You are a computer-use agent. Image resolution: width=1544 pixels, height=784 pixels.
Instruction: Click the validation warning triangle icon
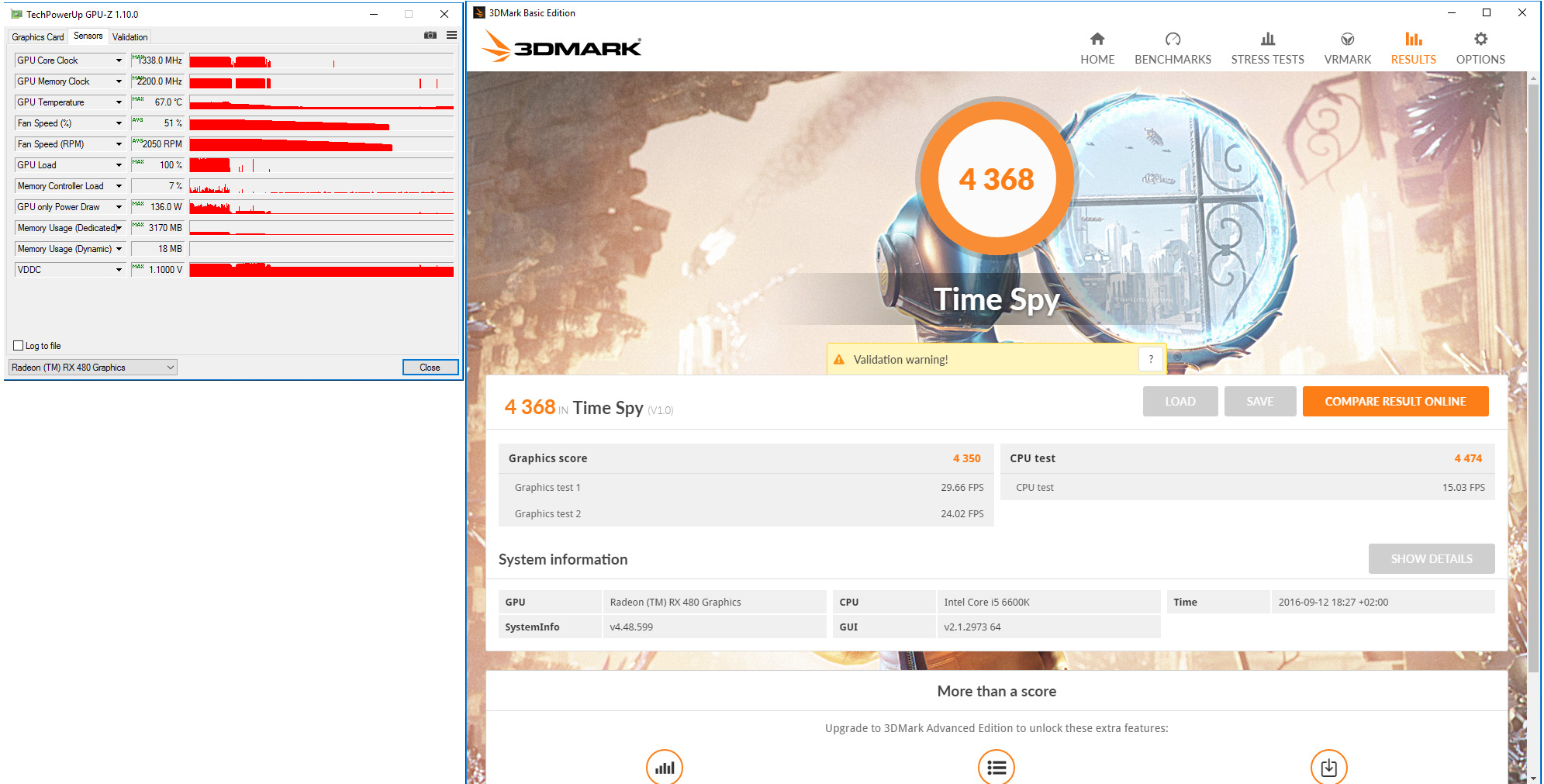(838, 360)
